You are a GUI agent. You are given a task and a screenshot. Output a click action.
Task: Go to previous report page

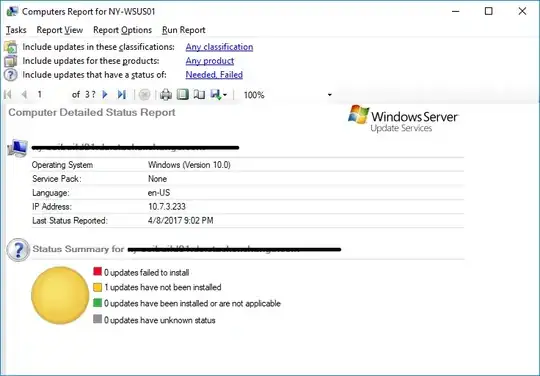pyautogui.click(x=24, y=94)
